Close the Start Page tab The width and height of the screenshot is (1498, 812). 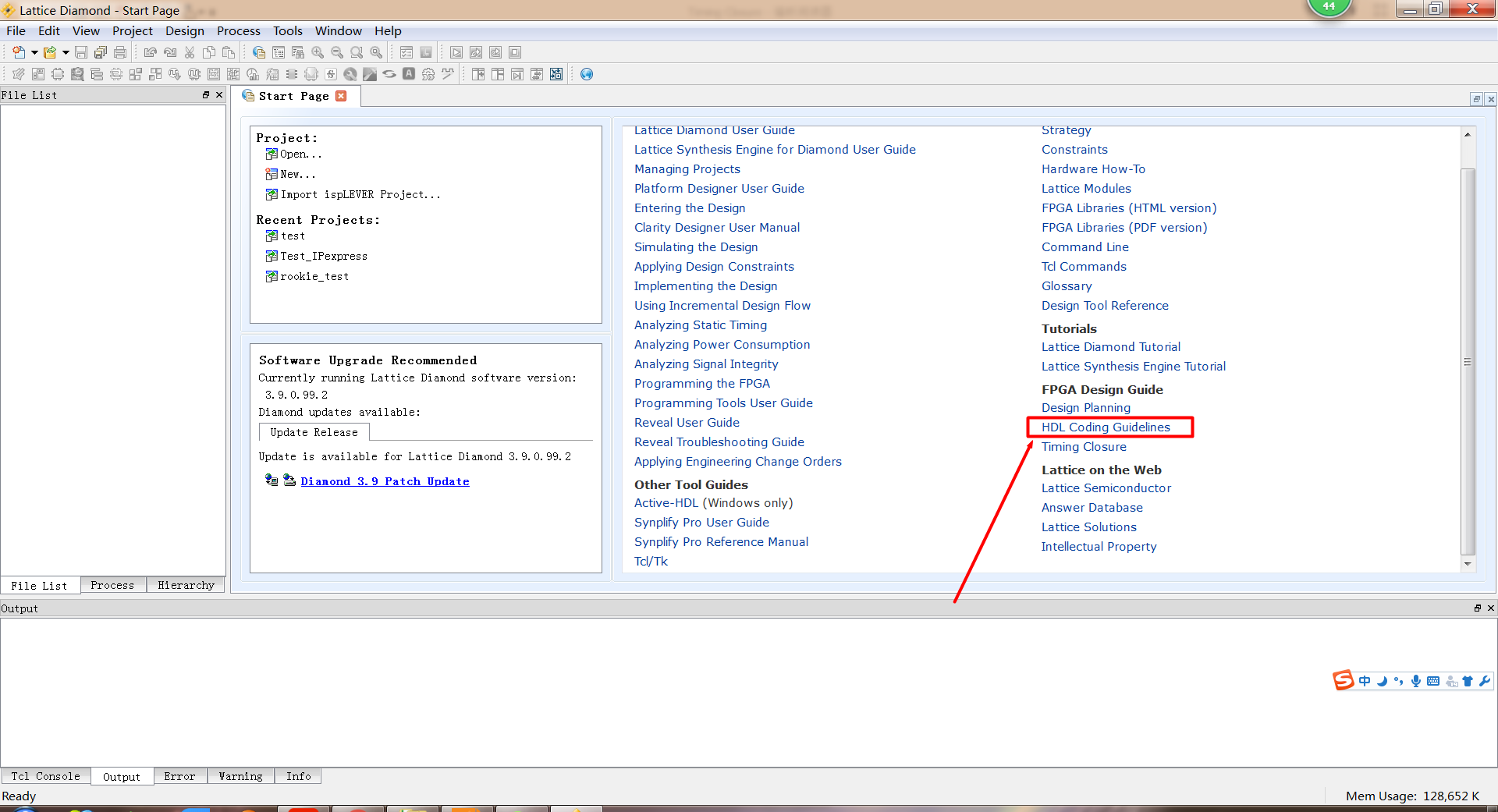coord(341,96)
